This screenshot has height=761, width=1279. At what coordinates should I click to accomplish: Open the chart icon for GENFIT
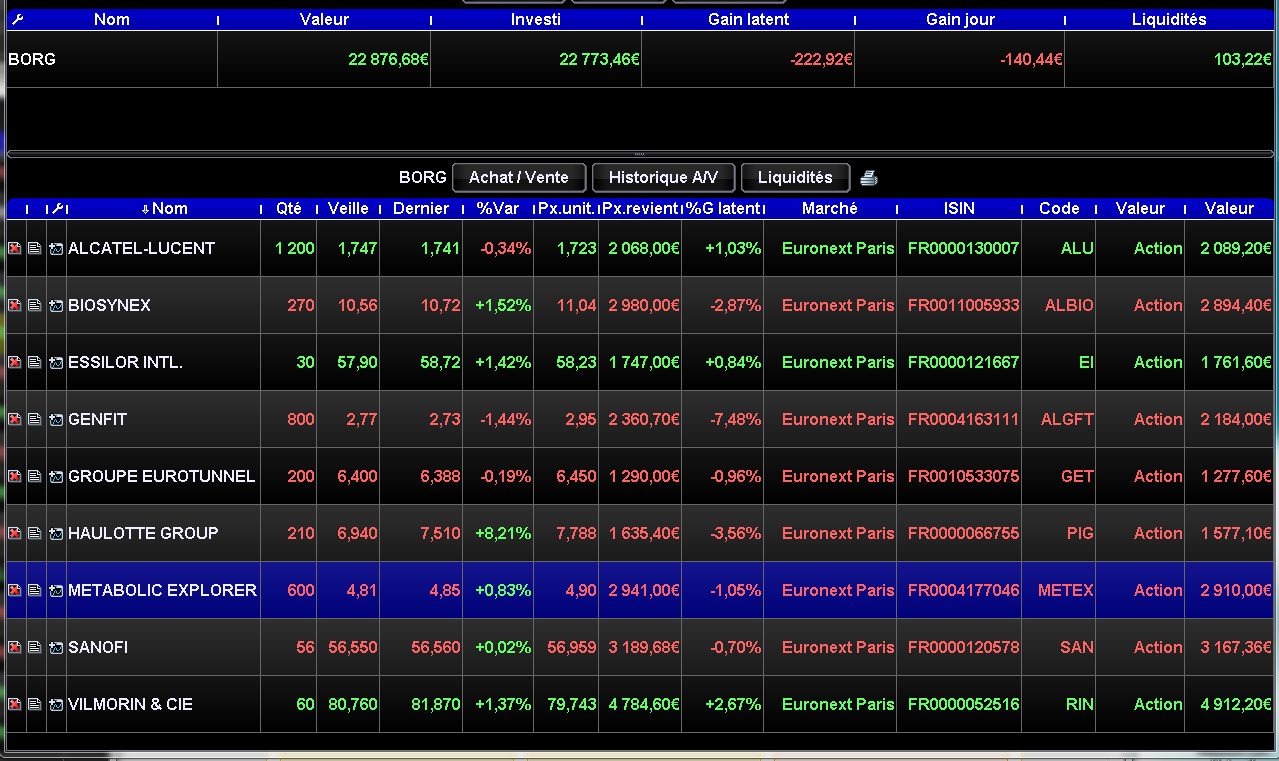click(x=56, y=419)
